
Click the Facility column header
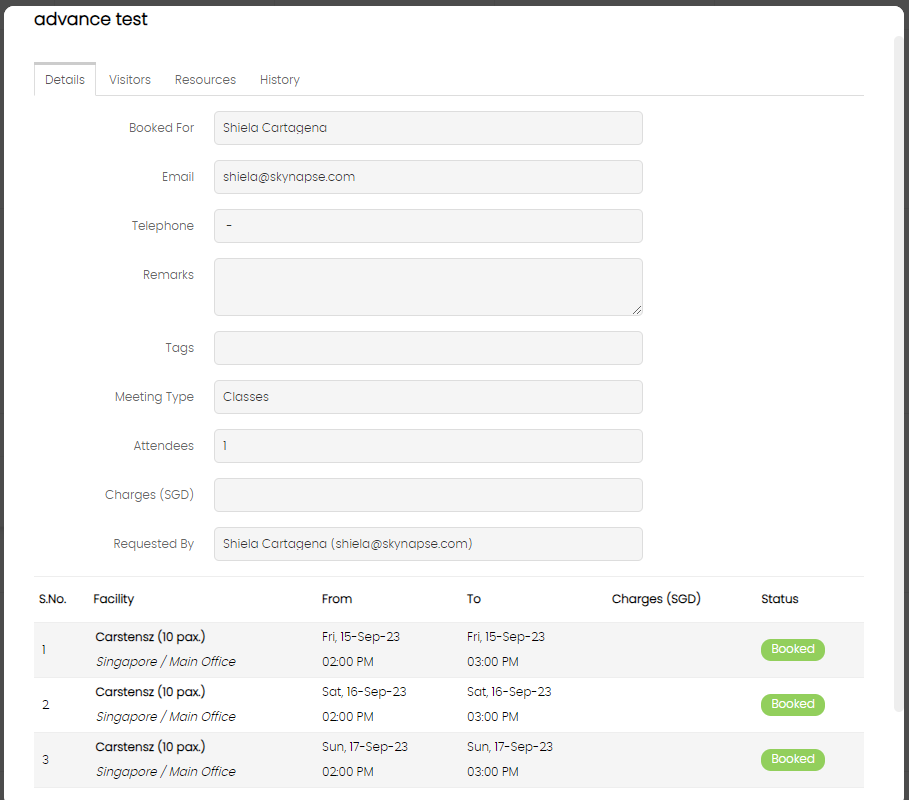pyautogui.click(x=114, y=599)
